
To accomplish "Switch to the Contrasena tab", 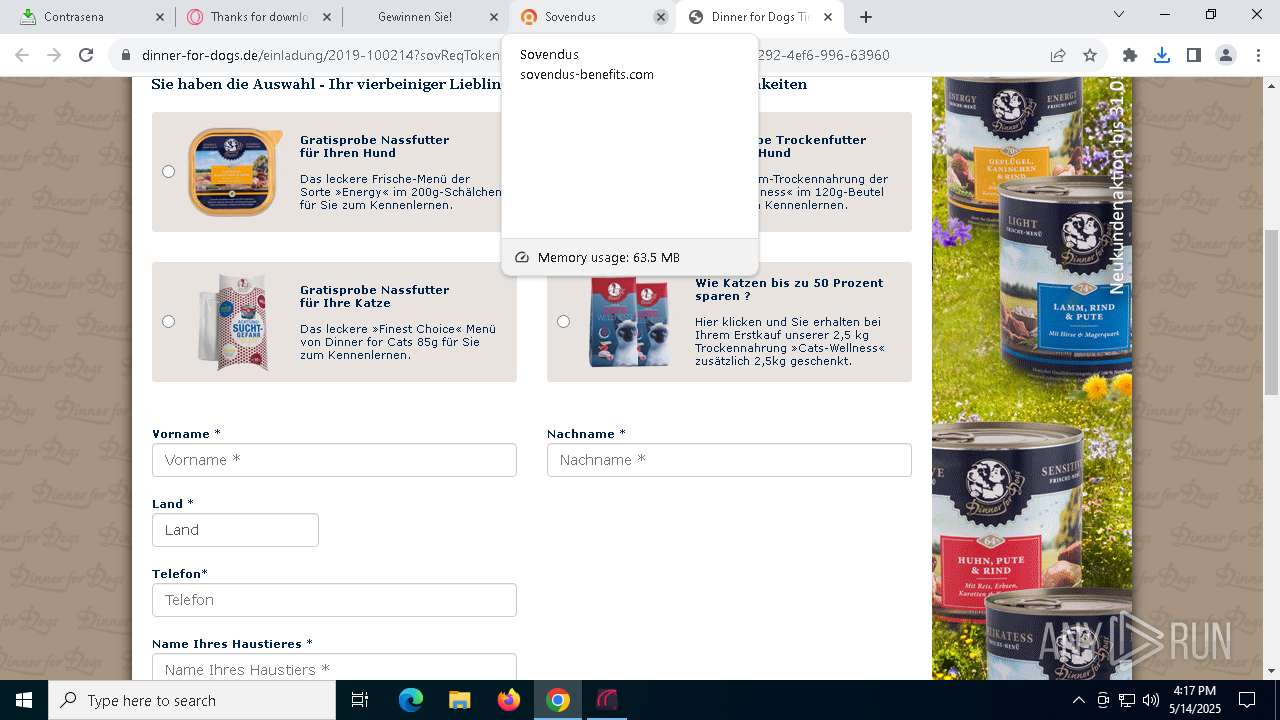I will (x=88, y=17).
